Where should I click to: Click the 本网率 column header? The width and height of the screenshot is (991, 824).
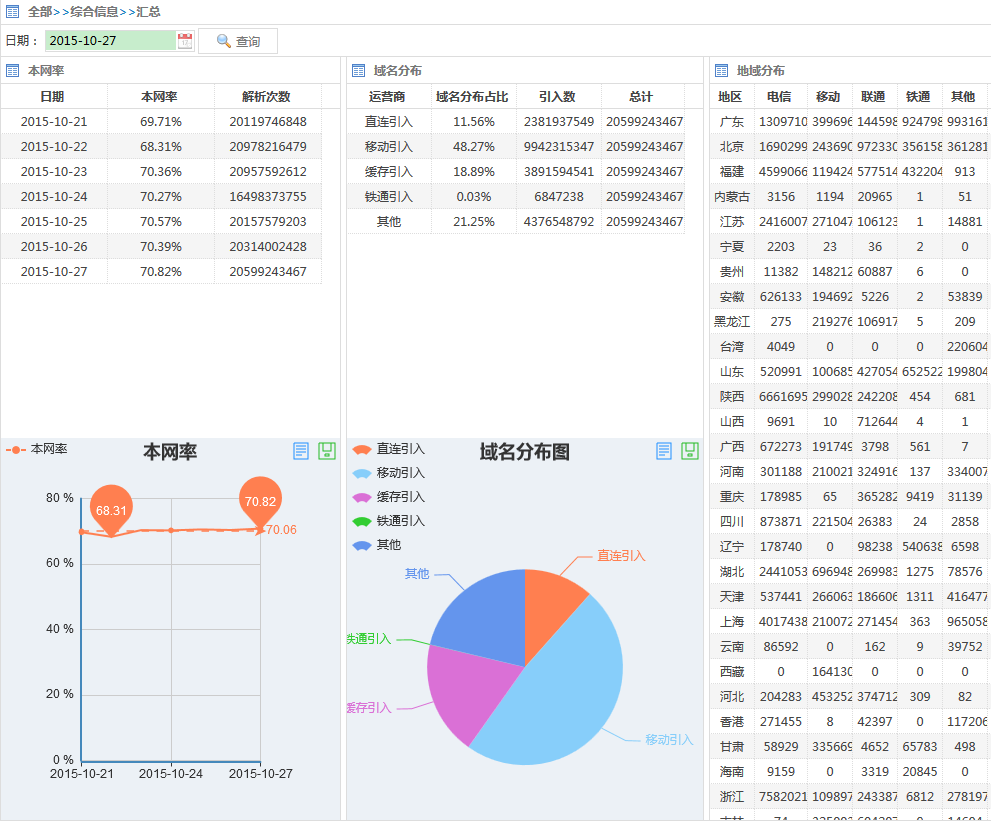click(159, 97)
